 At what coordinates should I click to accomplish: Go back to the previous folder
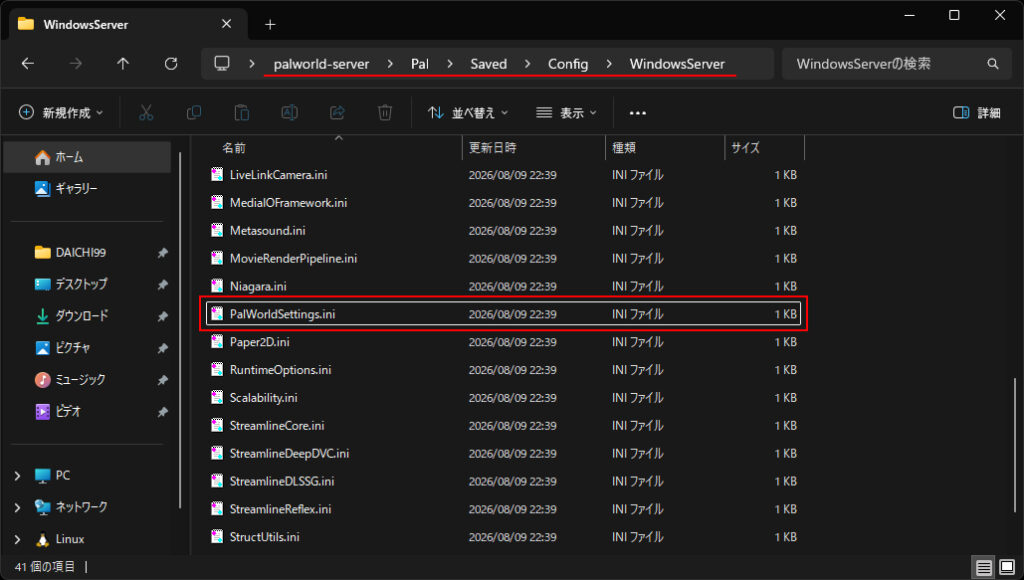pyautogui.click(x=27, y=63)
